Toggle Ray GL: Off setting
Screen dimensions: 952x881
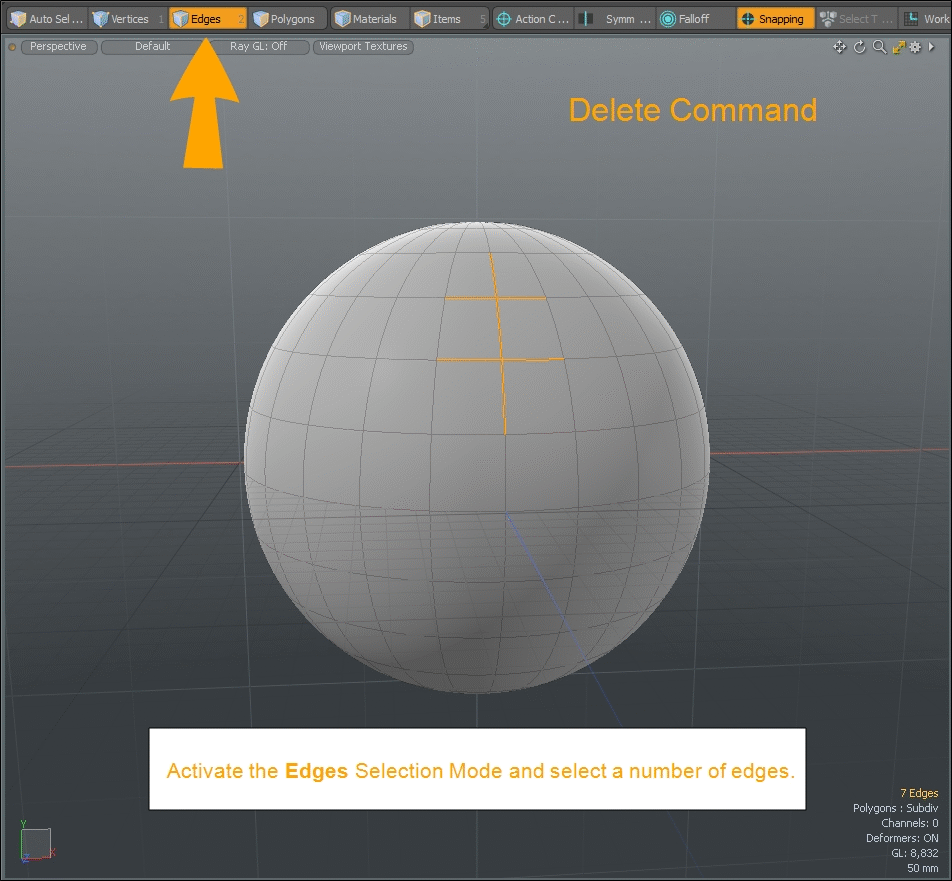tap(258, 46)
